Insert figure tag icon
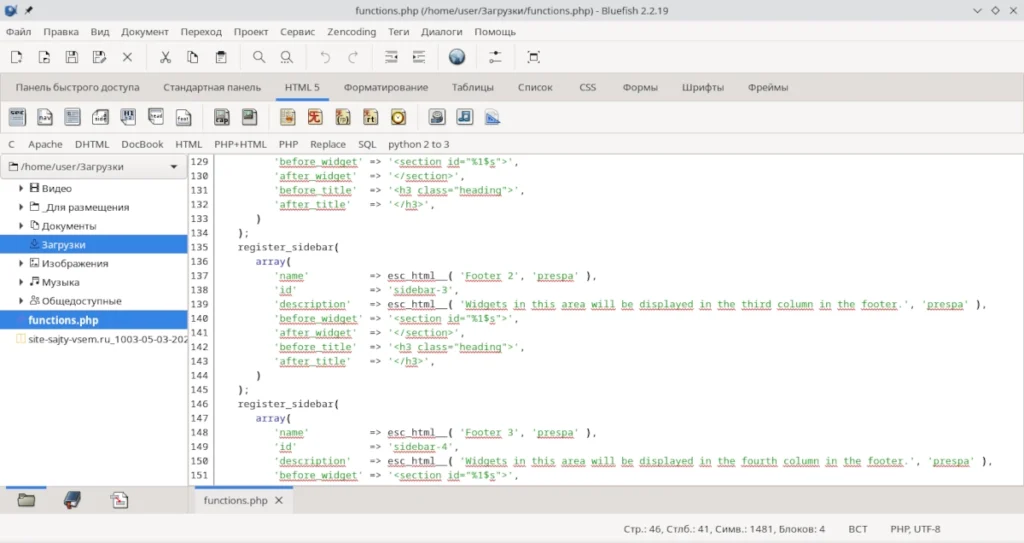Viewport: 1024px width, 543px height. coord(249,117)
